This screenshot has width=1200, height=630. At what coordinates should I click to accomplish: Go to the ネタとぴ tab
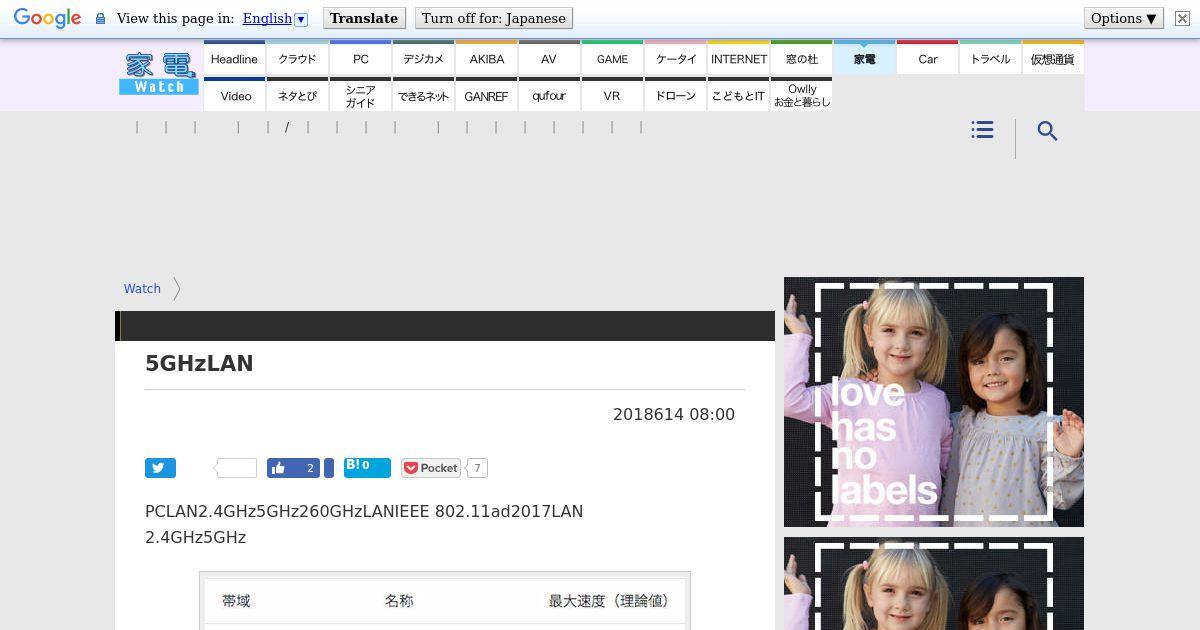coord(297,95)
